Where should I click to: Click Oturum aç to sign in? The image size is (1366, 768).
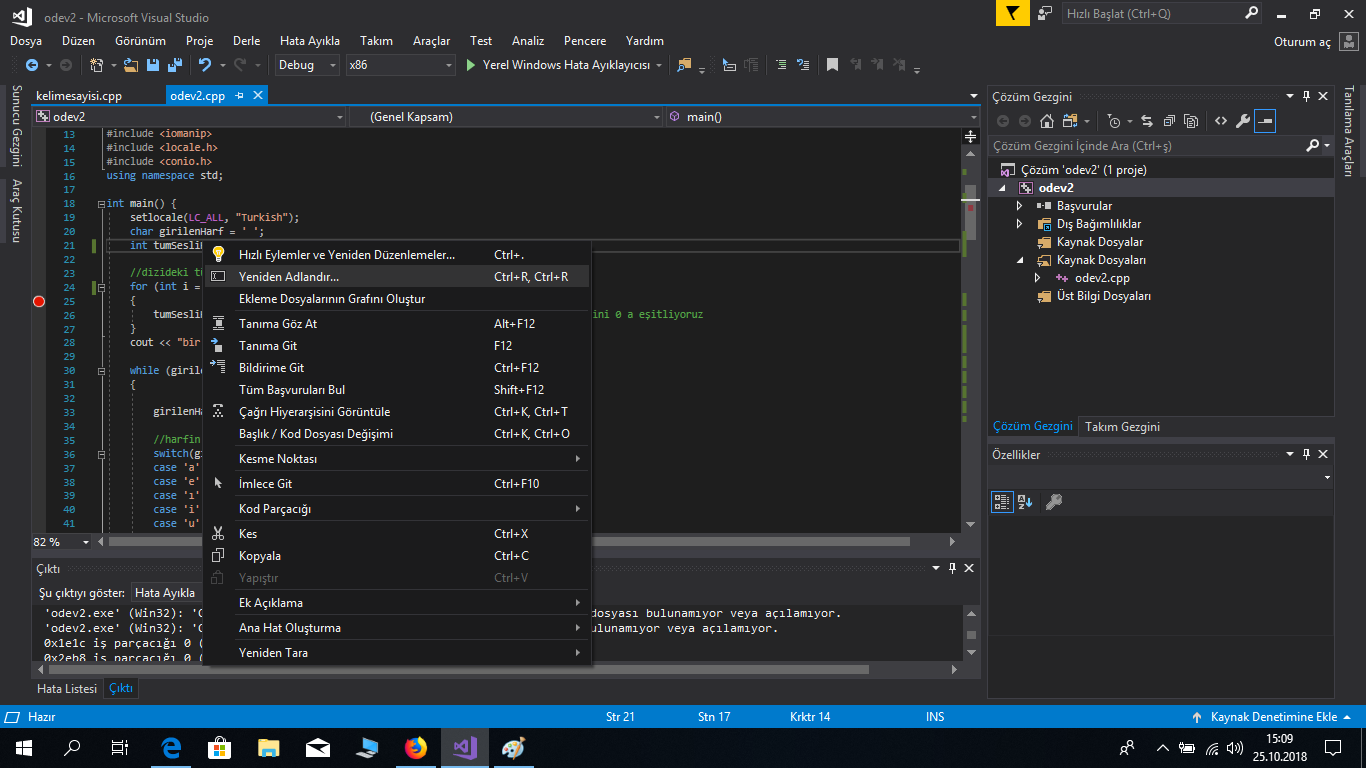coord(1302,42)
